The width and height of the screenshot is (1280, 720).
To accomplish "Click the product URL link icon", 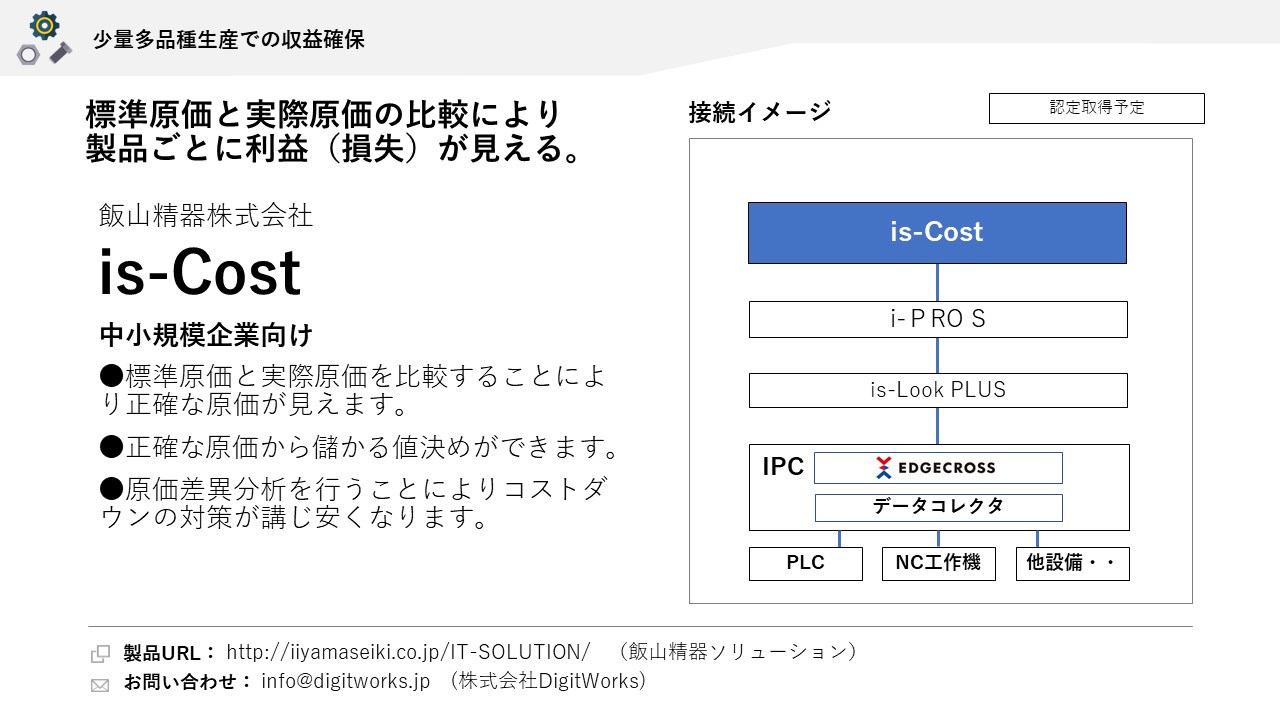I will [100, 654].
